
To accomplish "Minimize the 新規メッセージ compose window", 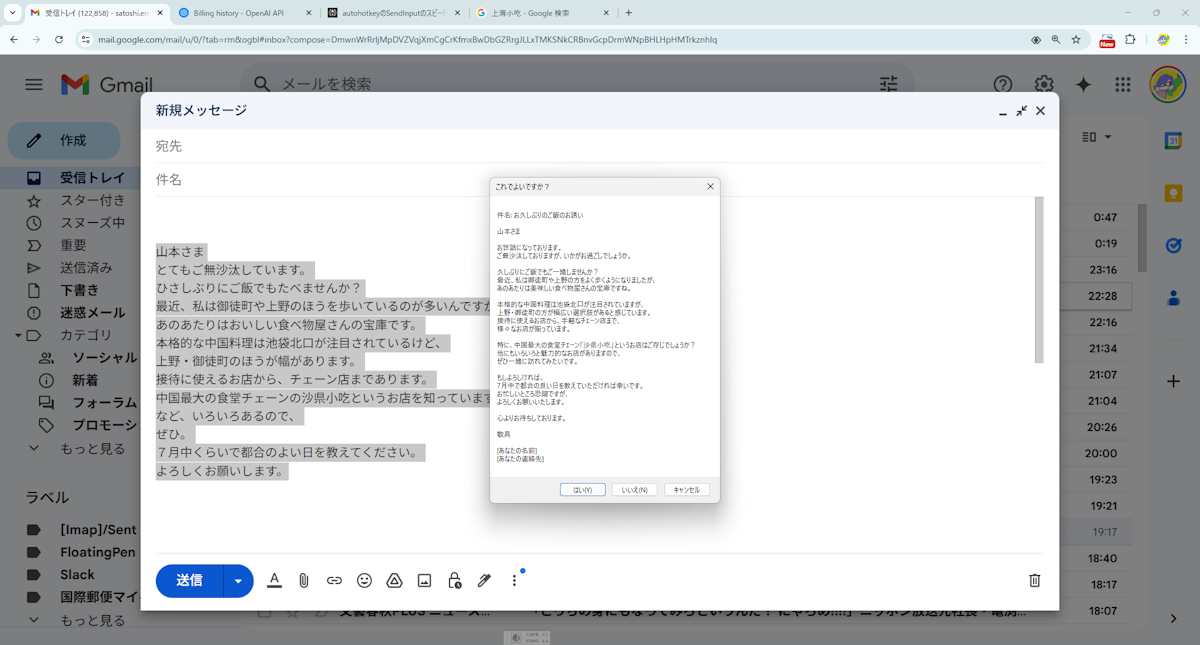I will click(x=1003, y=111).
